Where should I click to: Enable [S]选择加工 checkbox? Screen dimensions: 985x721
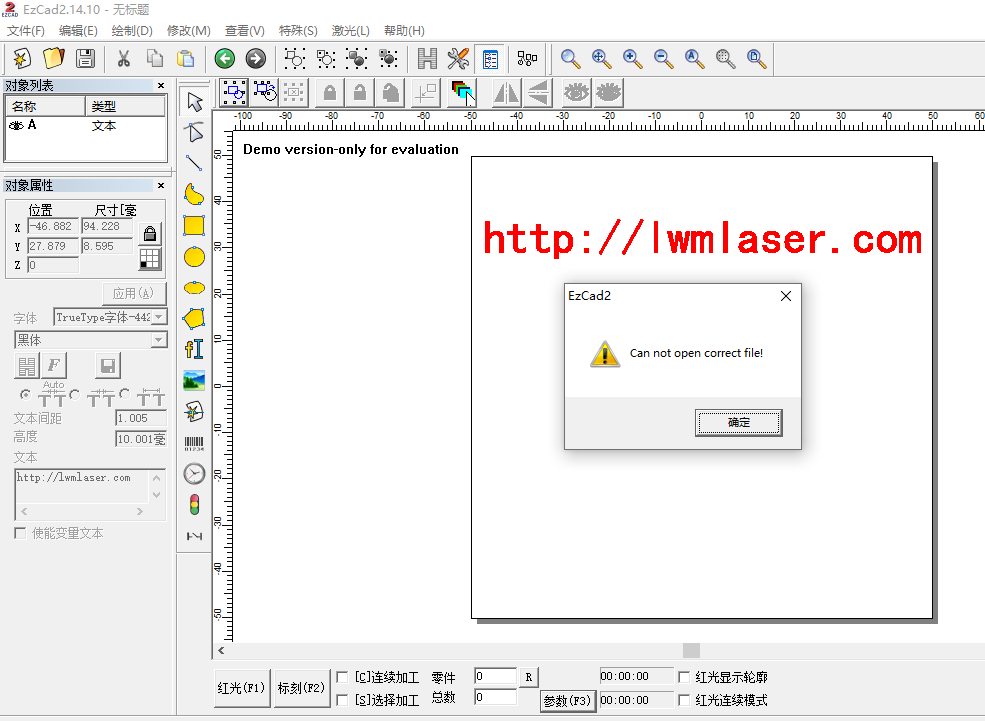pos(342,700)
